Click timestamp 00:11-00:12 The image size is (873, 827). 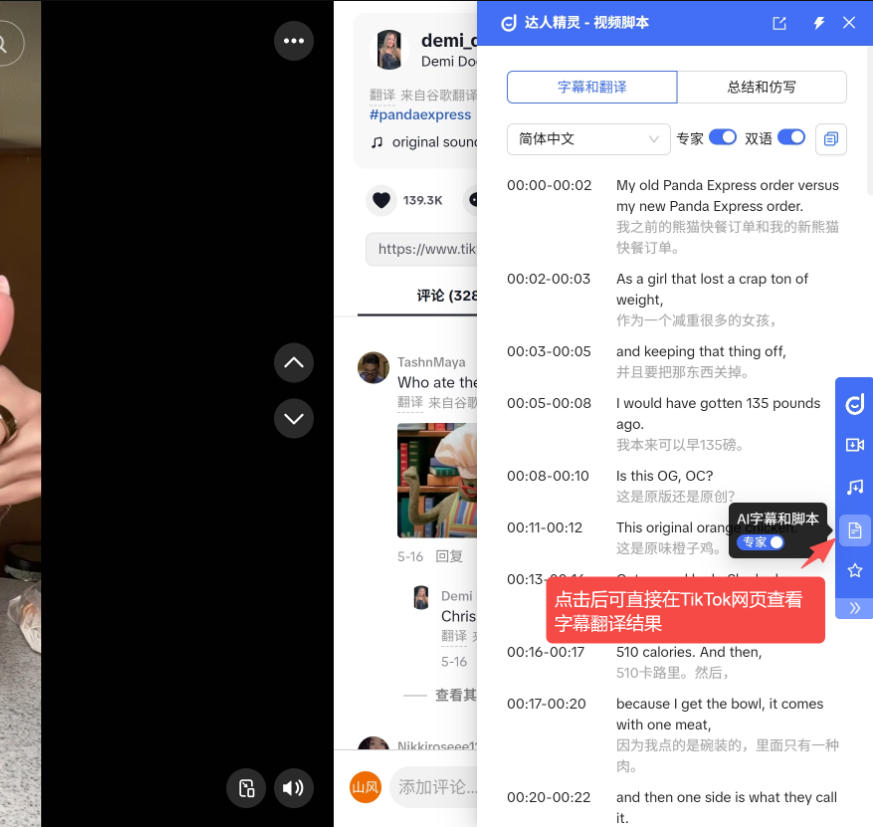click(545, 528)
